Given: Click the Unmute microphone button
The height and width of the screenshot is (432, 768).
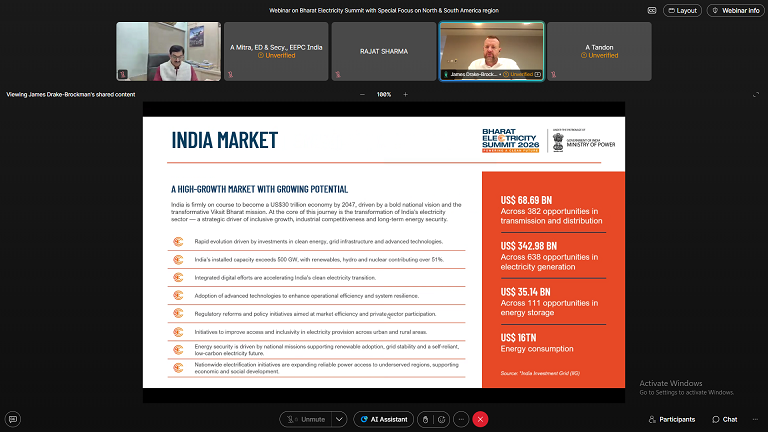Looking at the screenshot, I should [305, 419].
